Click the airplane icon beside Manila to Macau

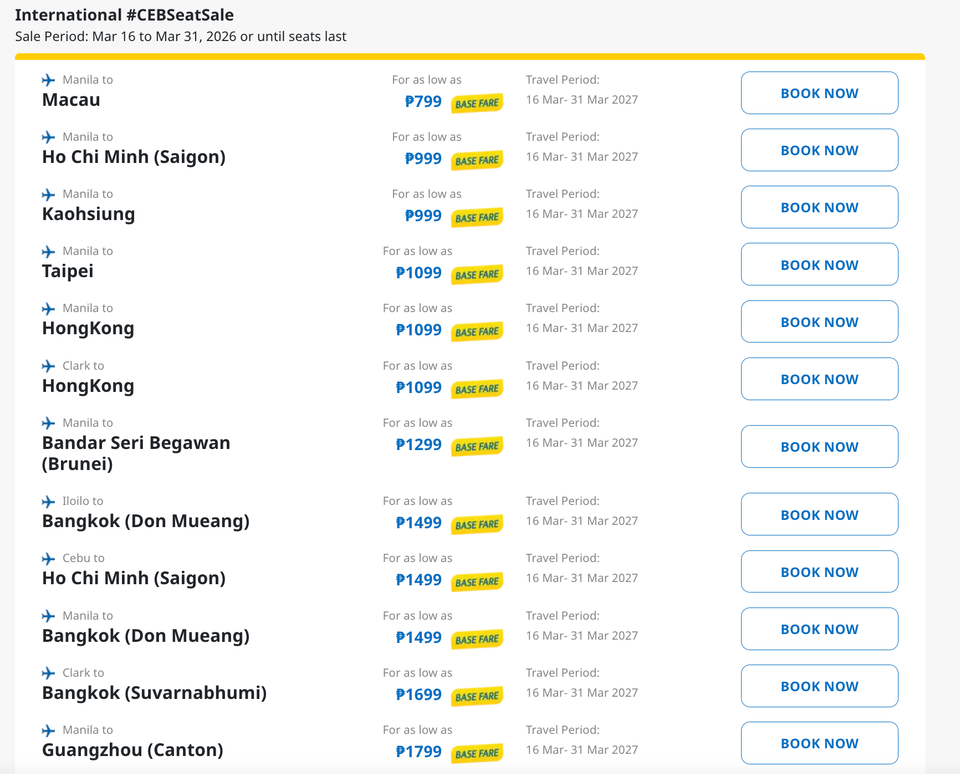point(48,80)
